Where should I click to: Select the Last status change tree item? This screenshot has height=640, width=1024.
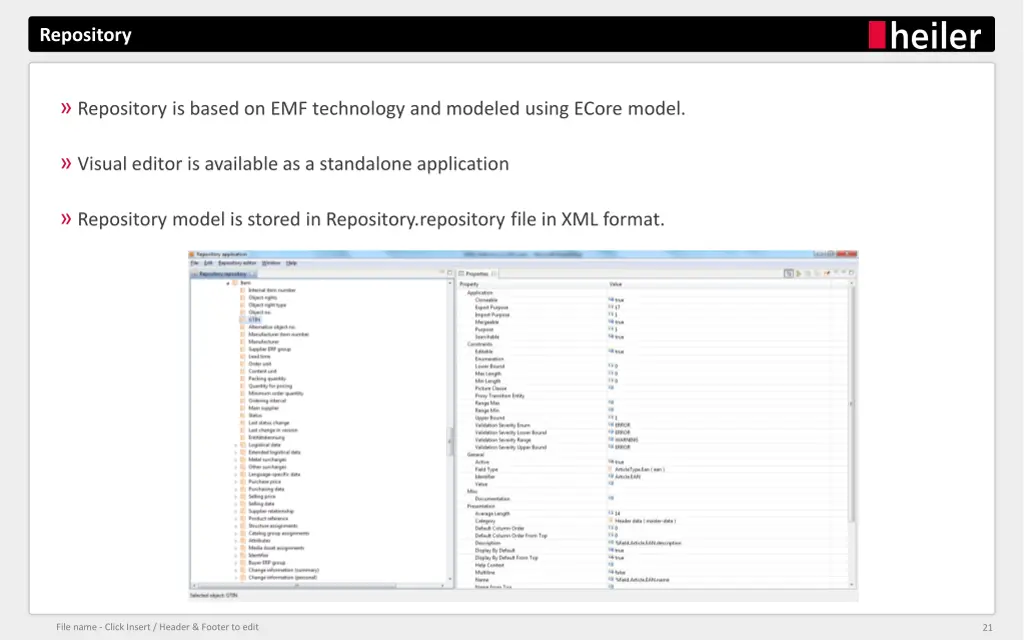click(x=268, y=423)
